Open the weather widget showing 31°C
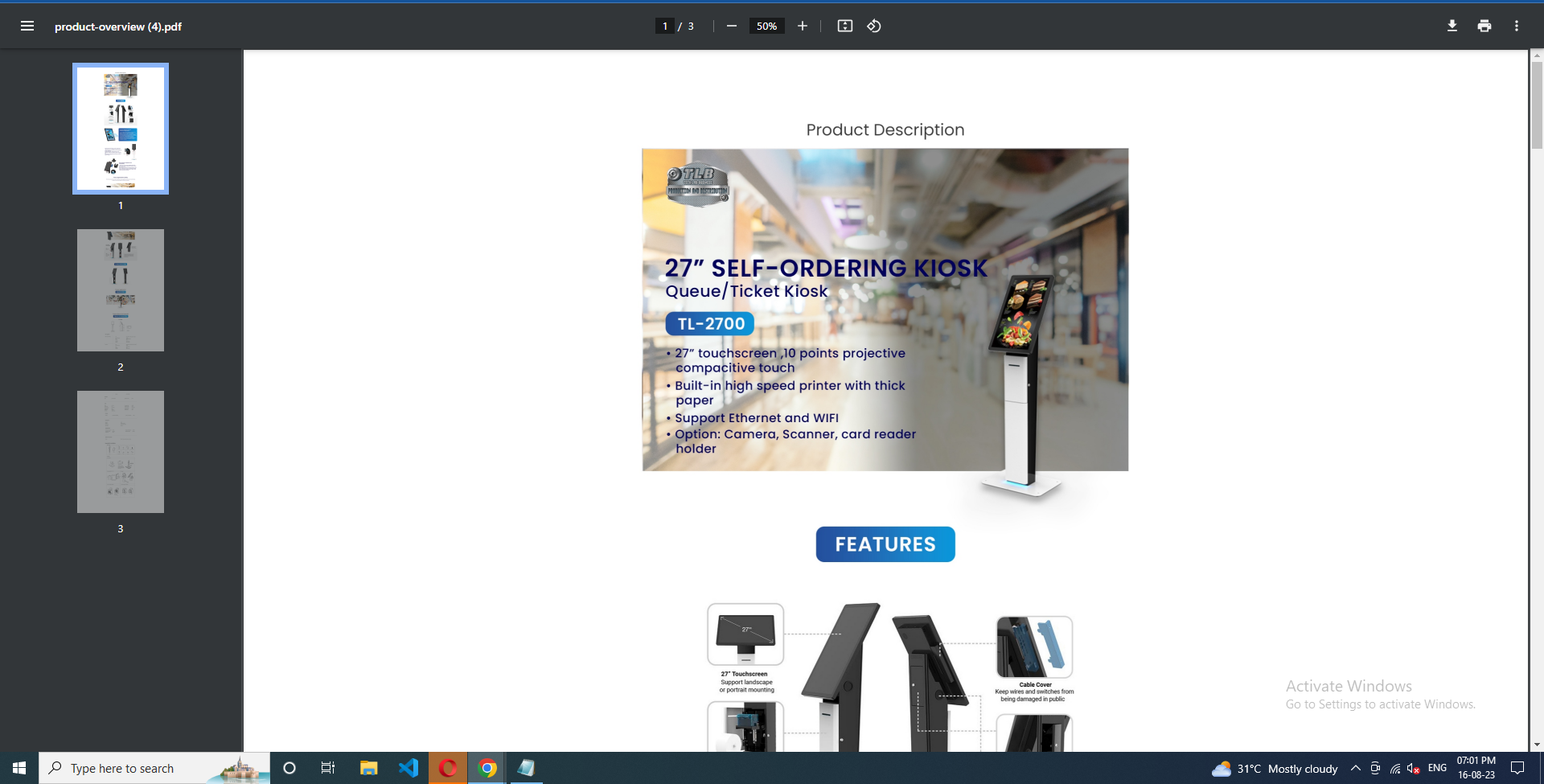Screen dimensions: 1544x784 (1275, 769)
